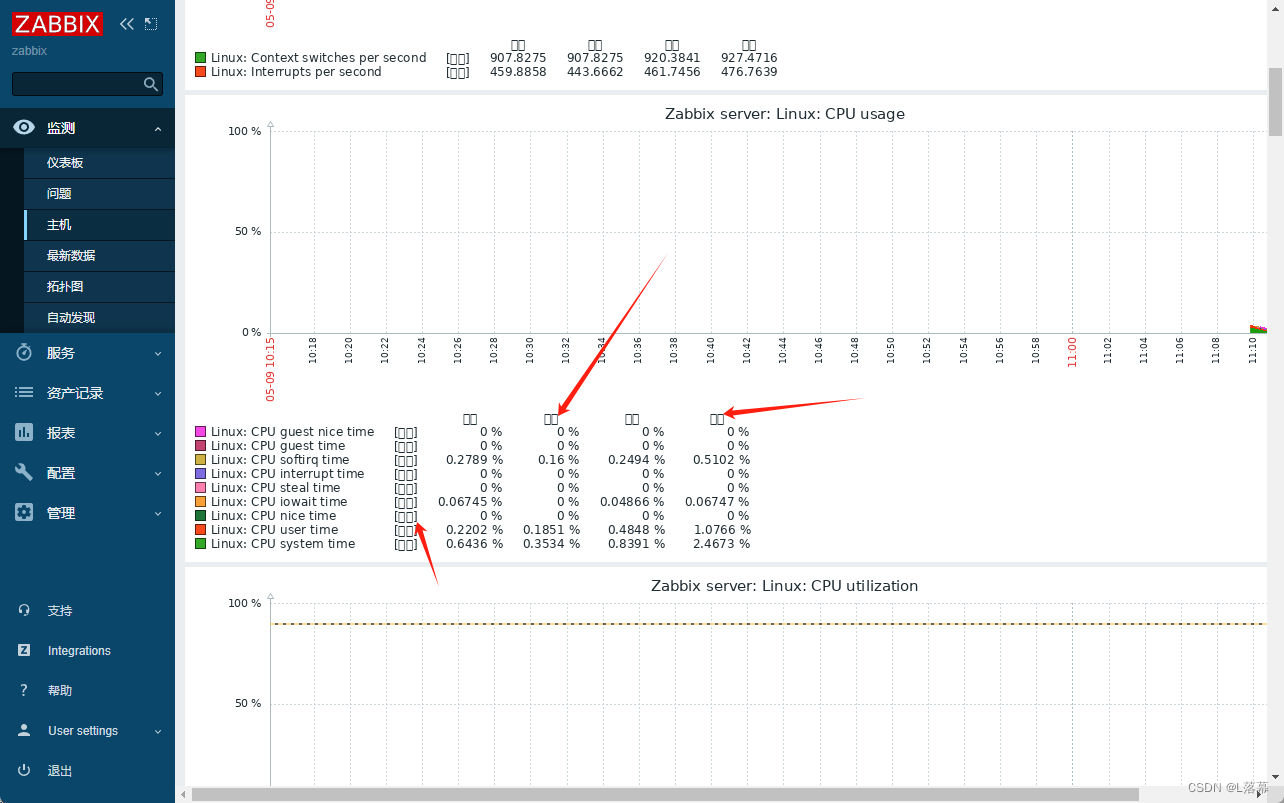The width and height of the screenshot is (1284, 803).
Task: Click the 服务 menu label
Action: pos(61,353)
